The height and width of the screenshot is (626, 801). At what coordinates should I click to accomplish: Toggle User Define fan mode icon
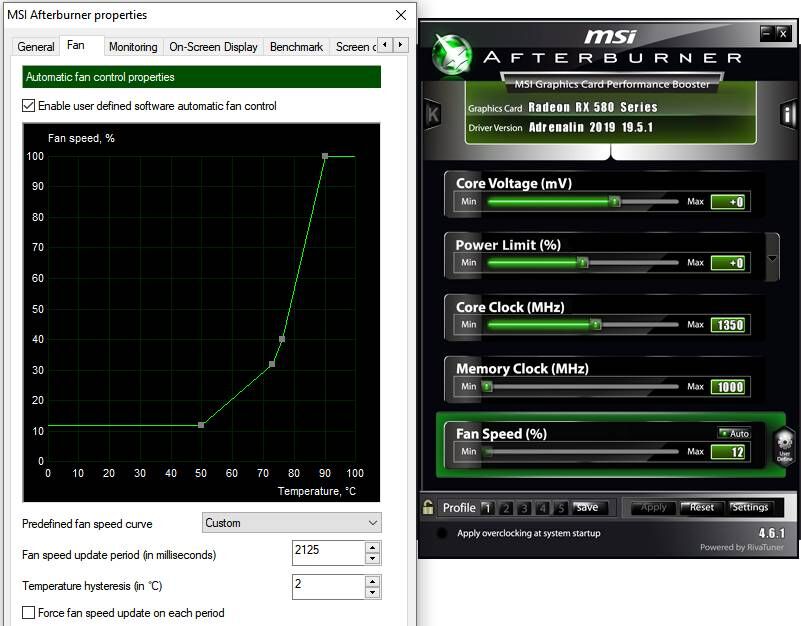(785, 445)
